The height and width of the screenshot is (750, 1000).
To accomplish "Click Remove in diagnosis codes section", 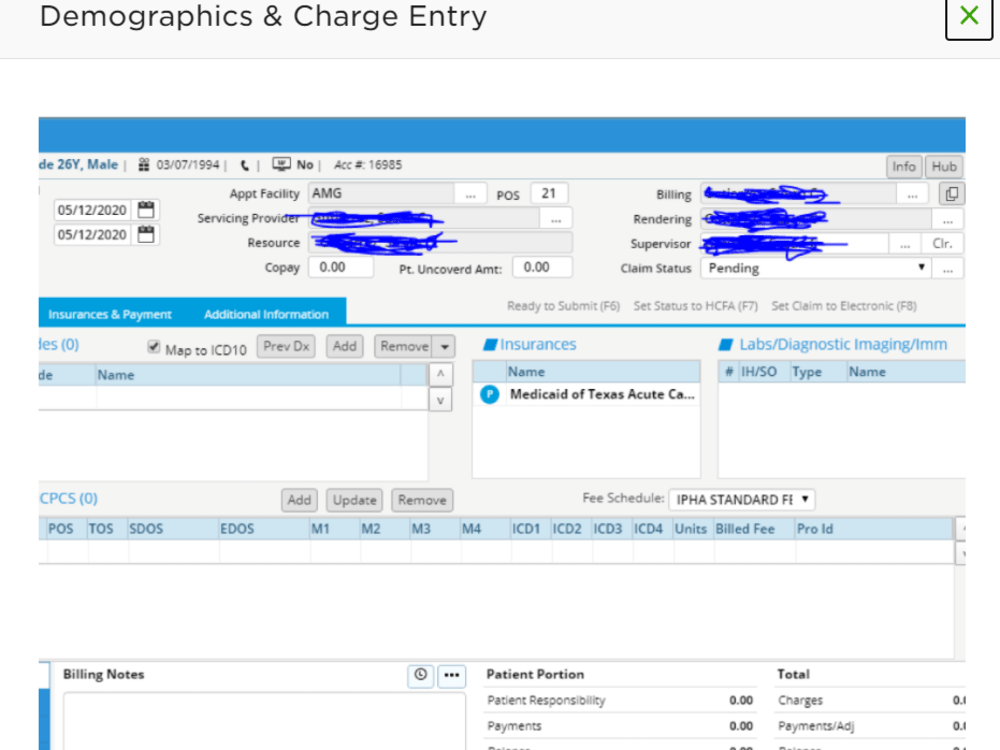I will click(404, 346).
